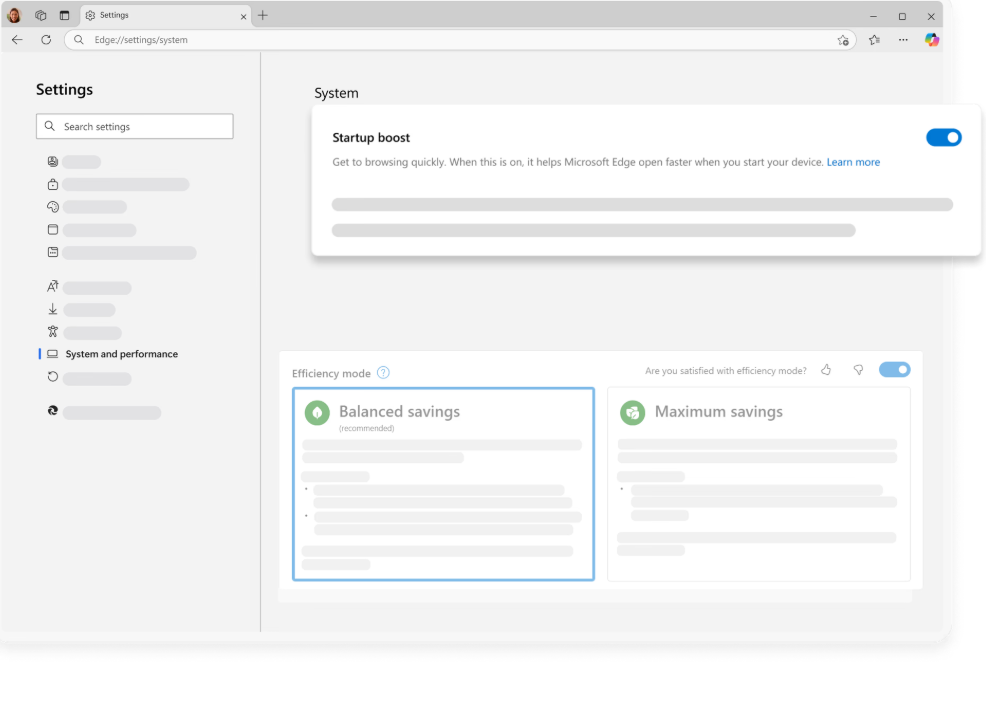
Task: Click the Favorites star-list icon
Action: 874,40
